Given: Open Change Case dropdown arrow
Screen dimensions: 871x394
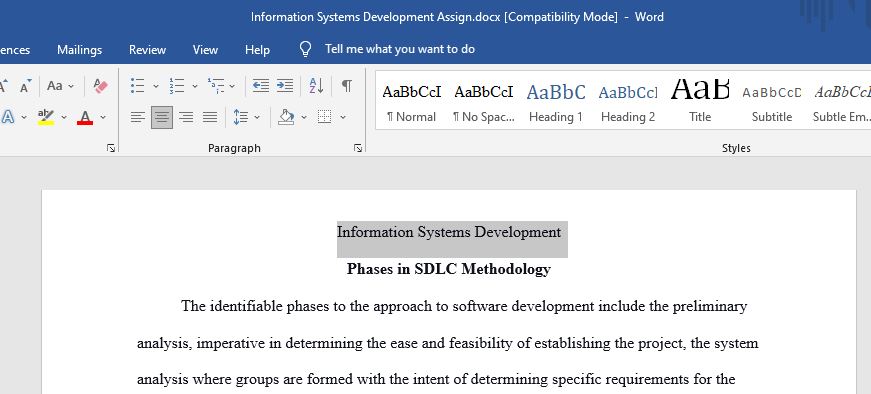Looking at the screenshot, I should (71, 86).
